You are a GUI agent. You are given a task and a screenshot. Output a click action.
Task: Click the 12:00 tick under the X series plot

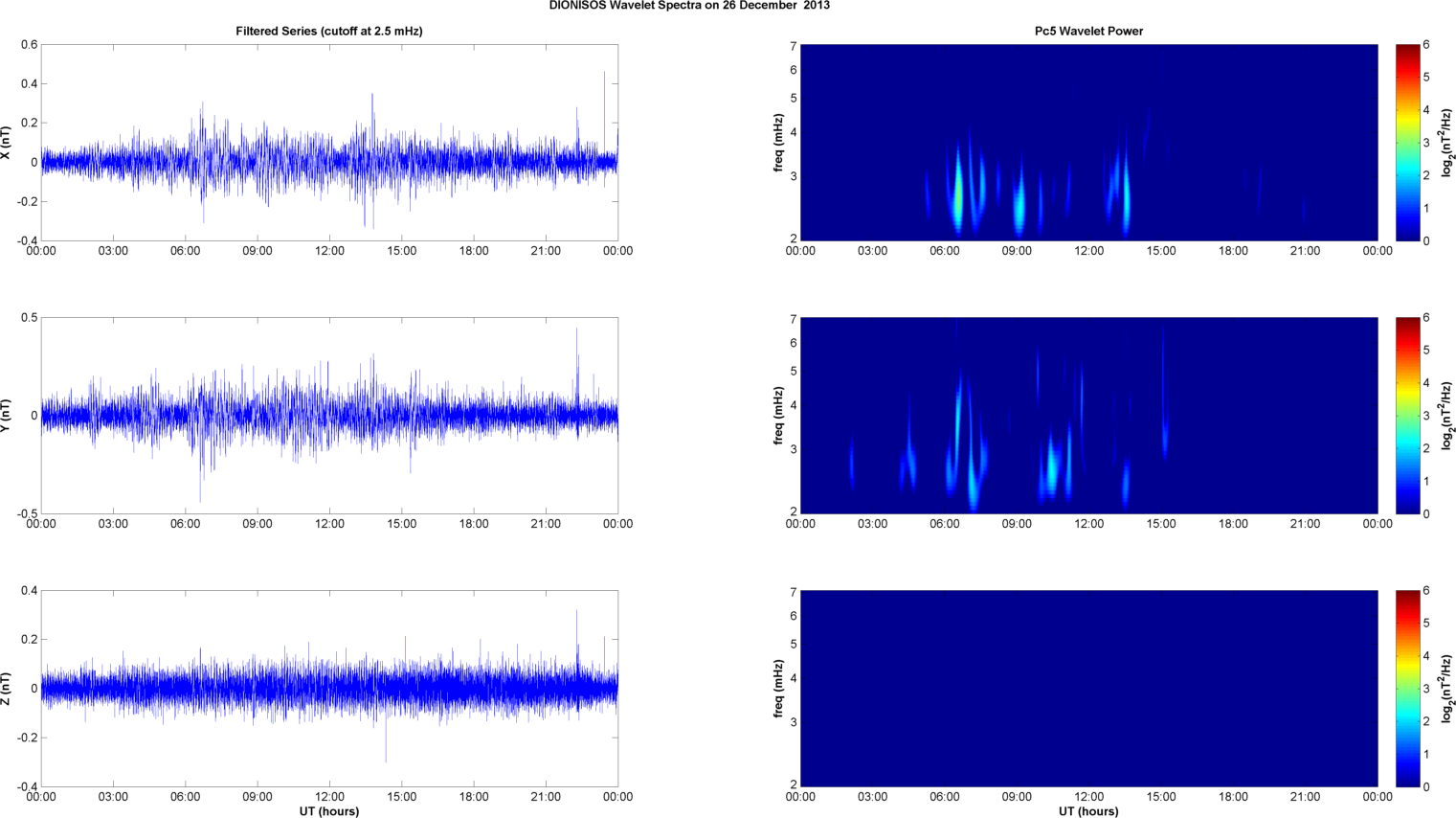pyautogui.click(x=329, y=251)
